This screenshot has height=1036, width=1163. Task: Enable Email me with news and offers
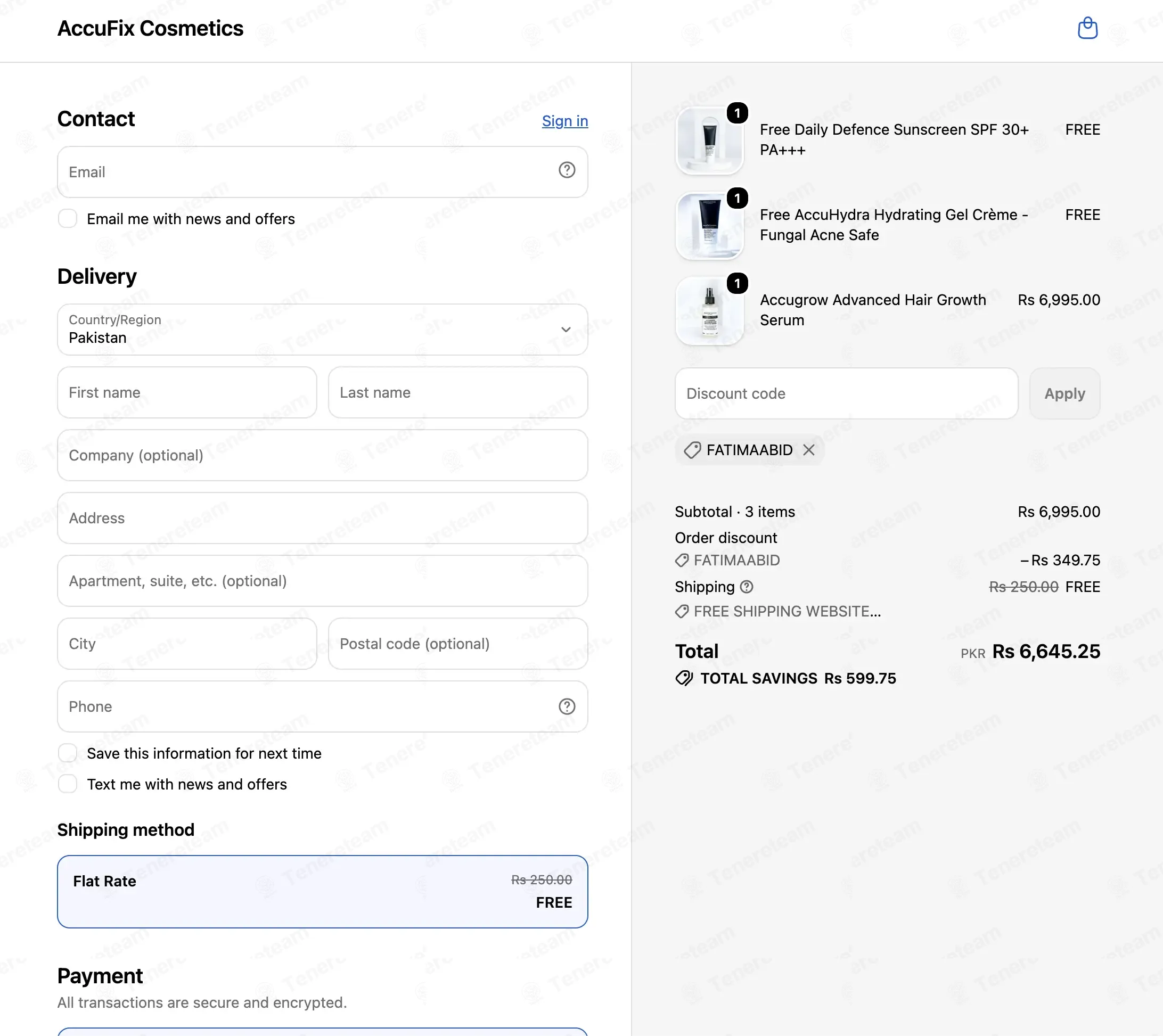tap(68, 219)
